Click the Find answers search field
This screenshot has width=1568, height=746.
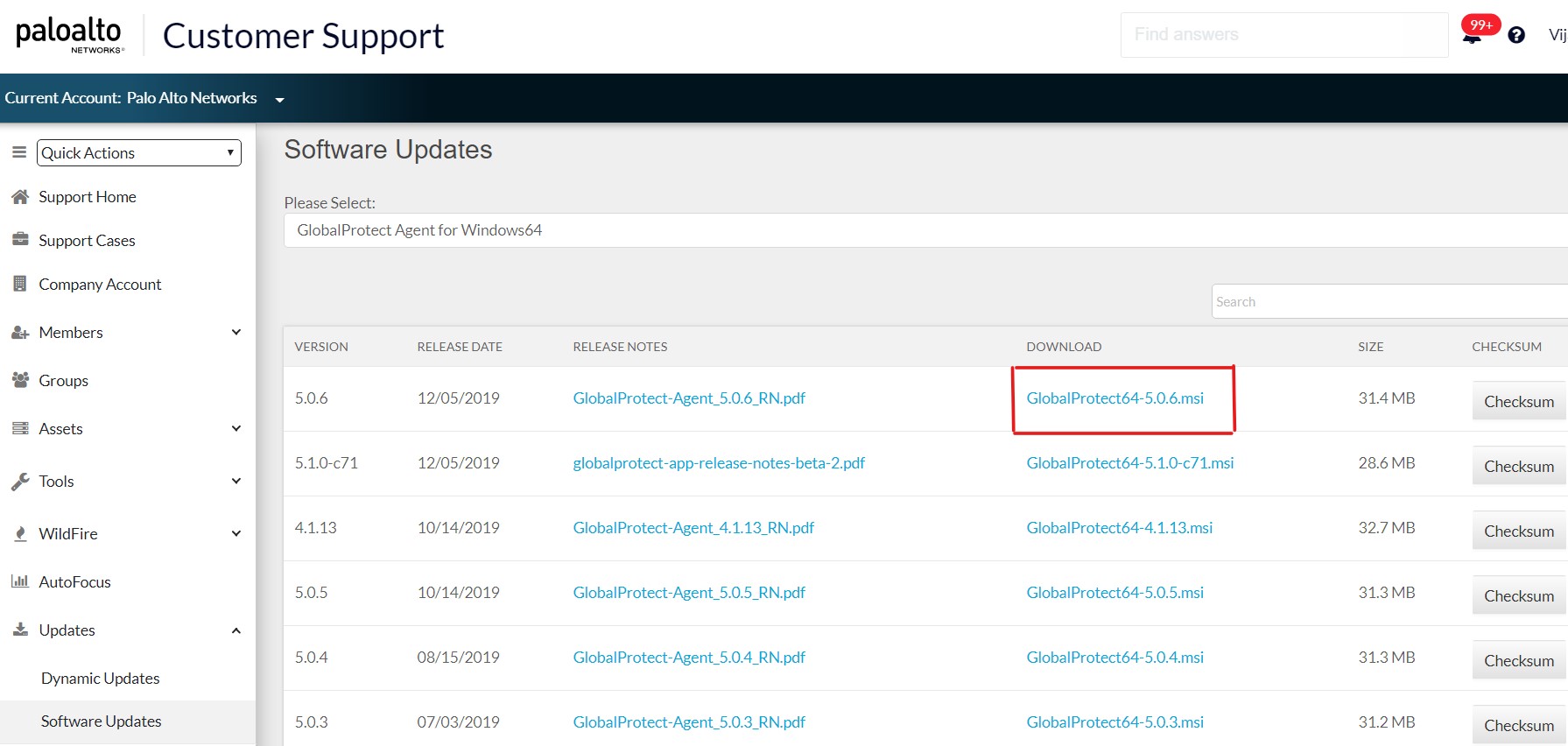[1283, 35]
